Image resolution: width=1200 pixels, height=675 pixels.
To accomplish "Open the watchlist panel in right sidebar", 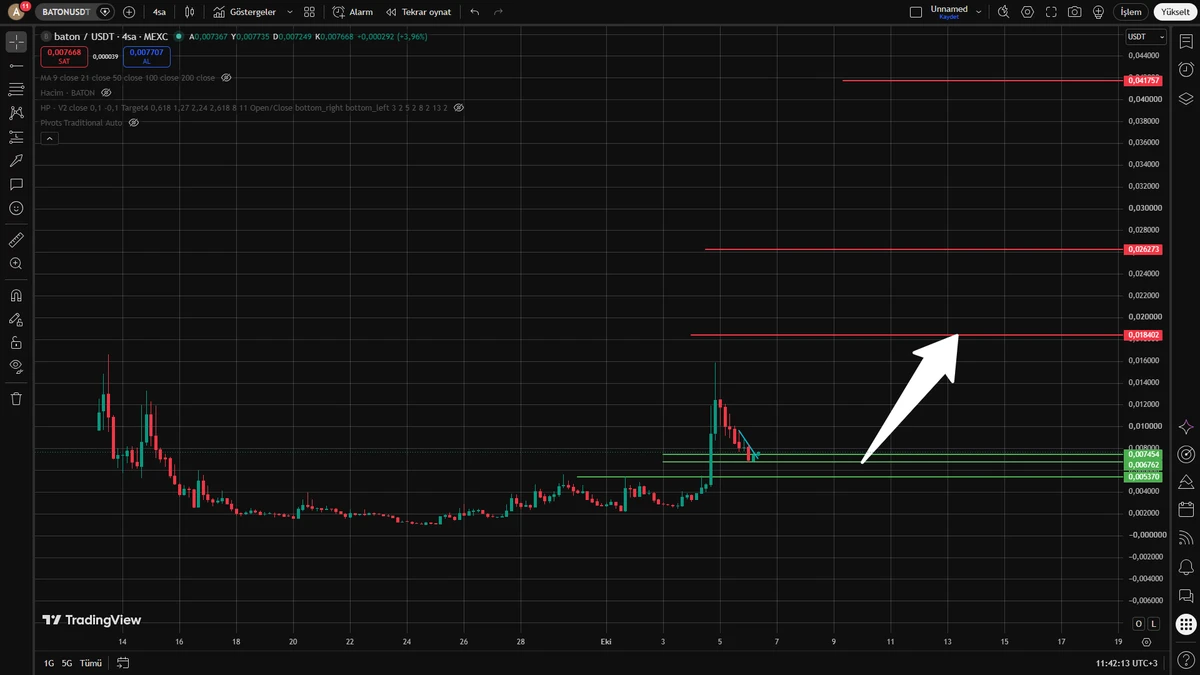I will pos(1186,42).
